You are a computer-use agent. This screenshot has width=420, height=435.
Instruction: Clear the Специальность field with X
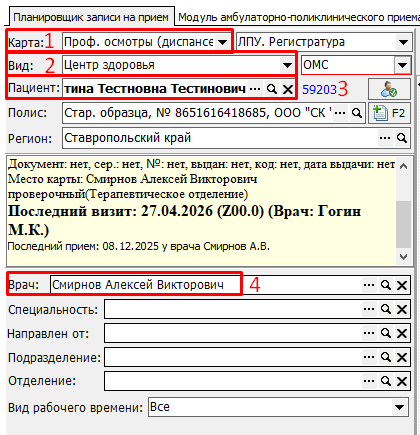(402, 309)
